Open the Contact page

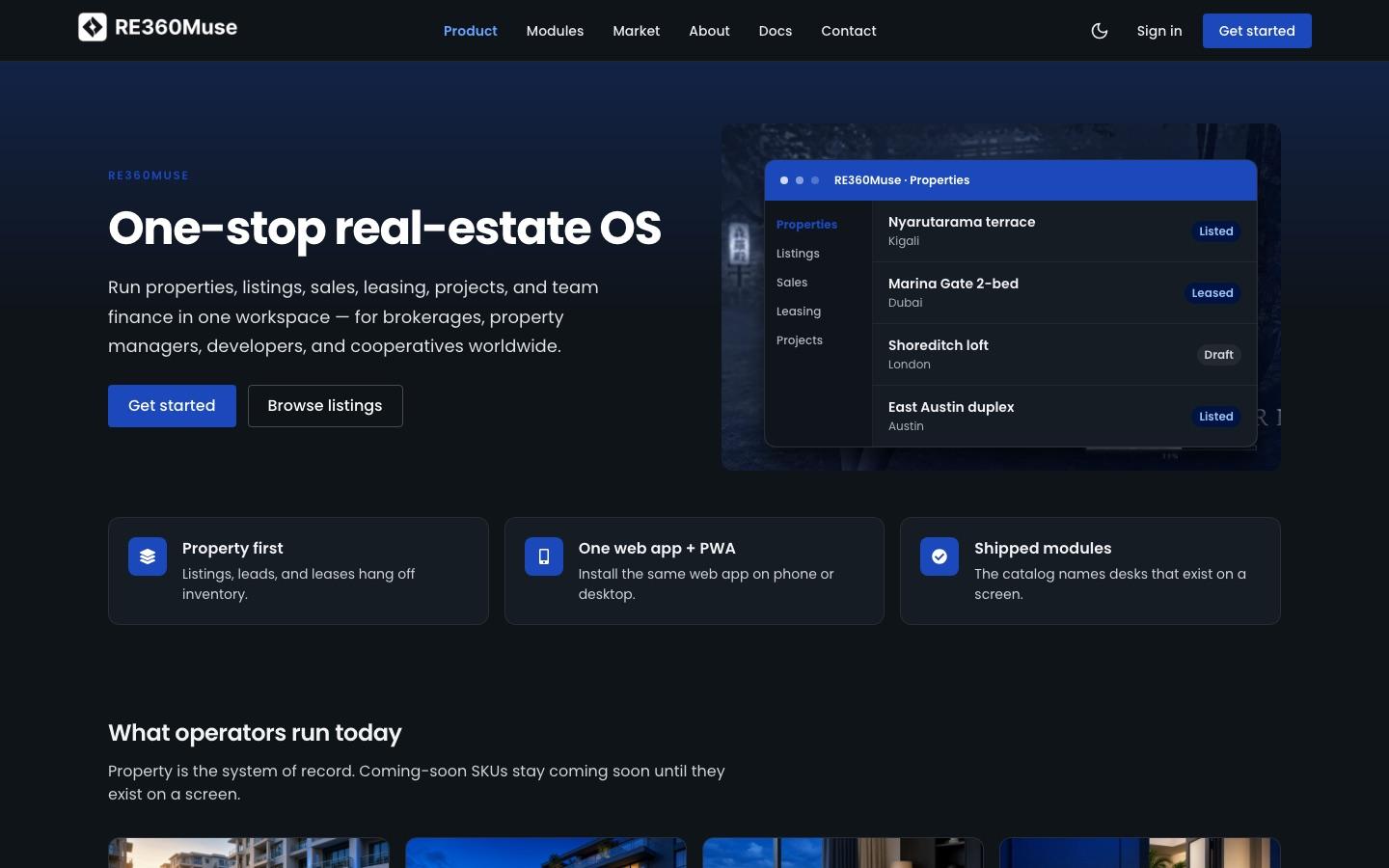click(x=849, y=31)
